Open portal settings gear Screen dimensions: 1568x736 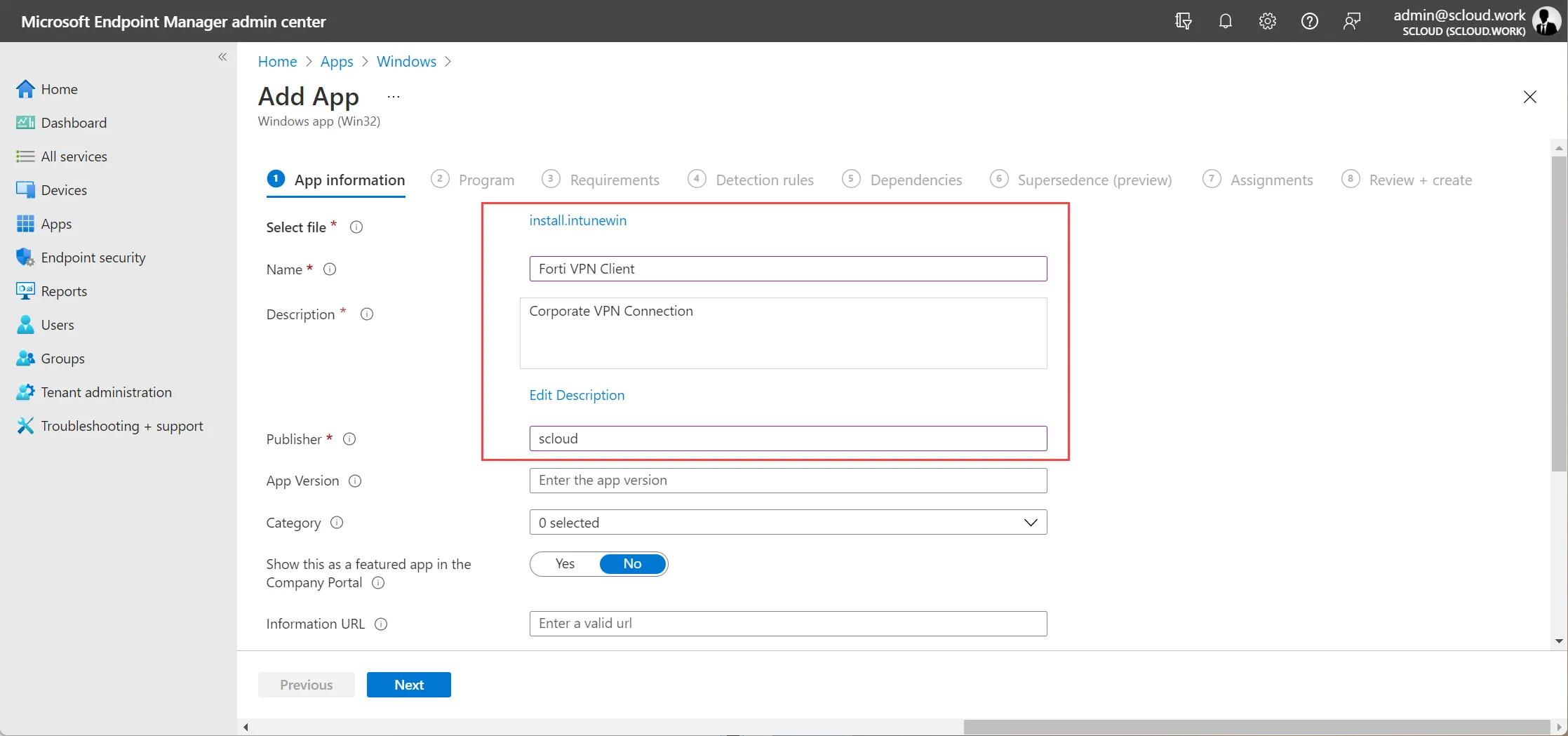[1267, 21]
